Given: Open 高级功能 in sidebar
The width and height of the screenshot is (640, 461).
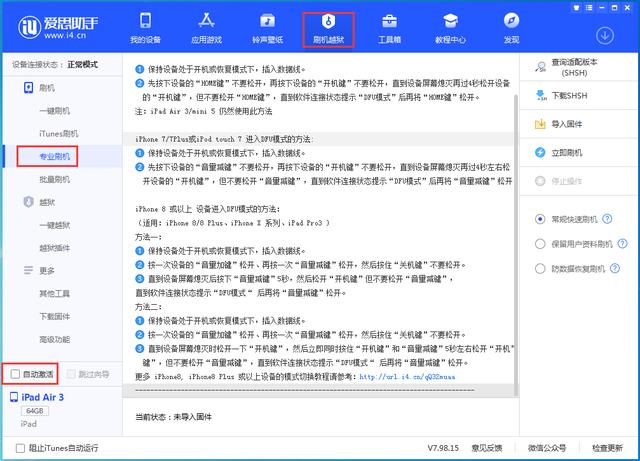Looking at the screenshot, I should (x=55, y=339).
